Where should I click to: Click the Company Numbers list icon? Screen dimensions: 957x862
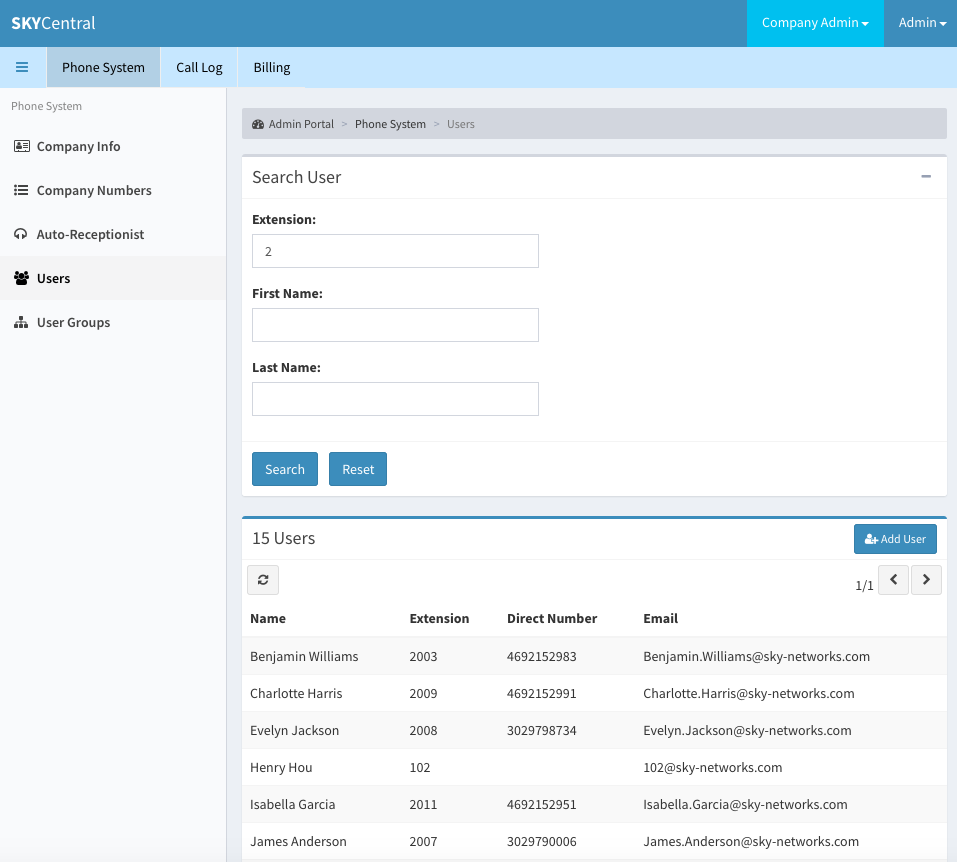click(x=21, y=190)
